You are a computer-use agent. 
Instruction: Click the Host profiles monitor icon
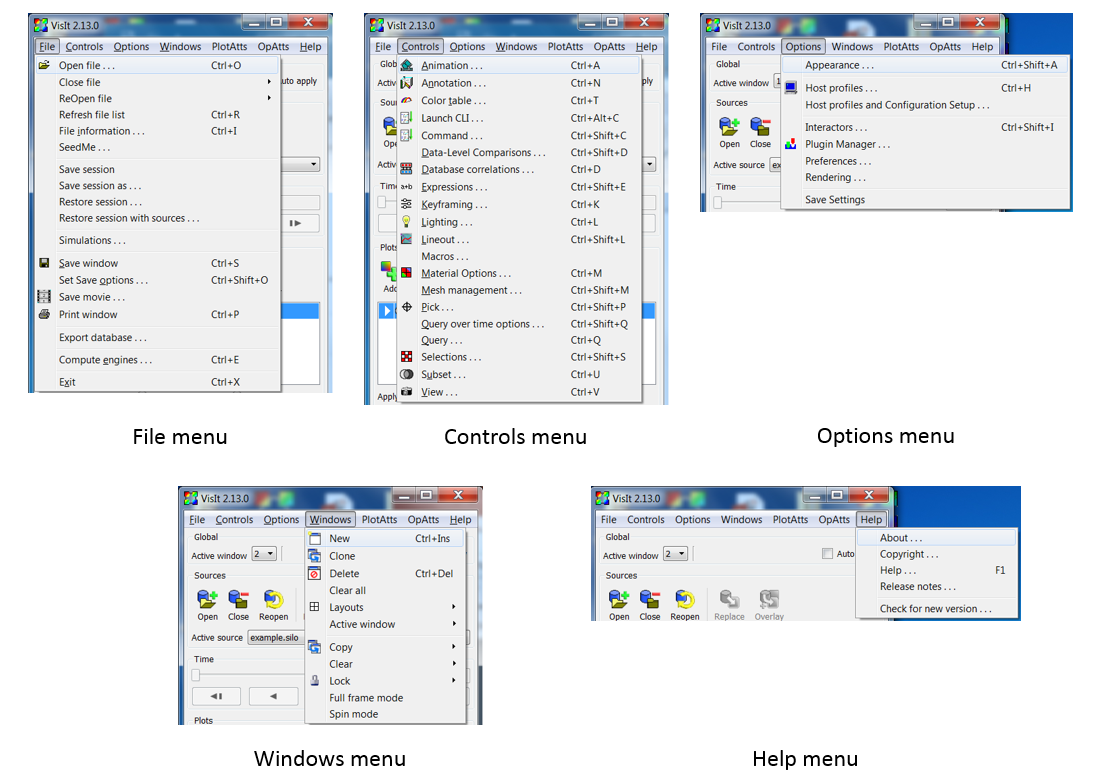pyautogui.click(x=791, y=87)
